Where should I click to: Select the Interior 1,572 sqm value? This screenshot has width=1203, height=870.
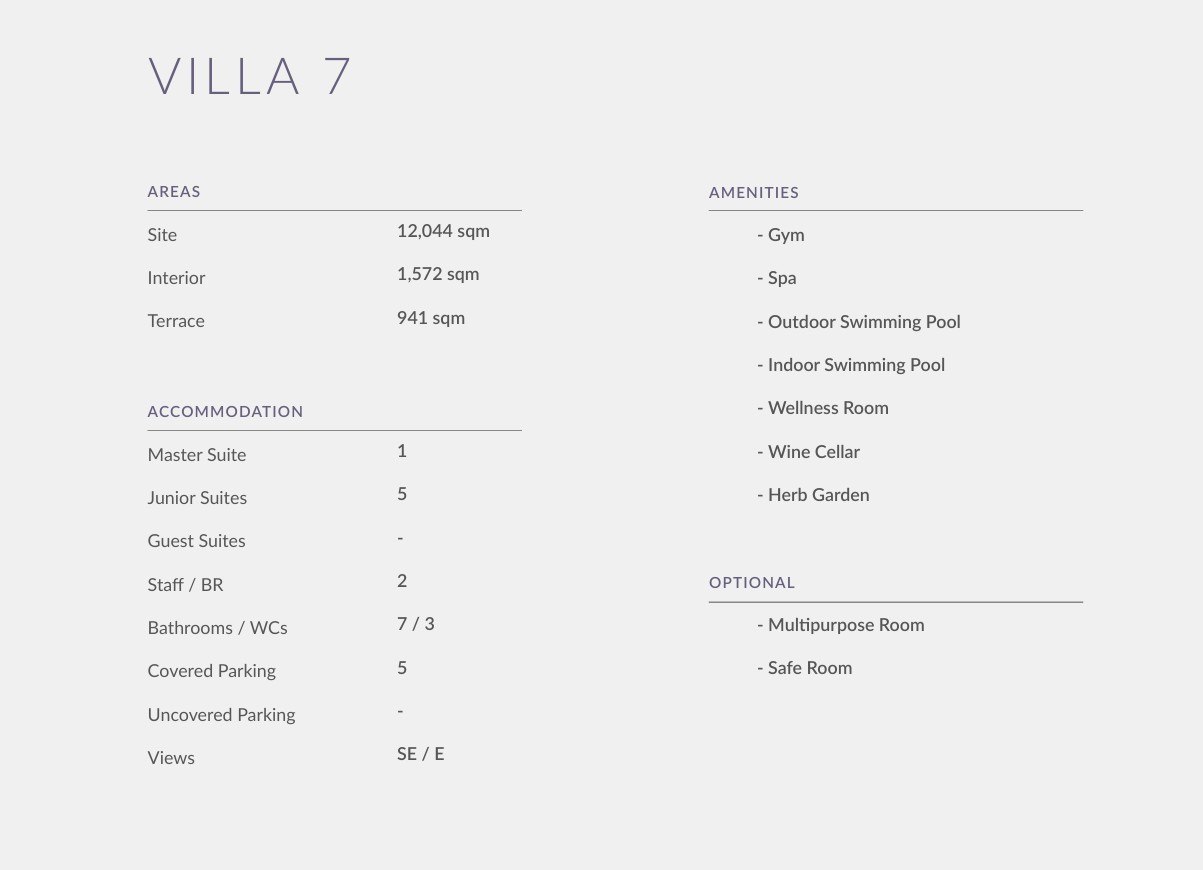pos(438,275)
